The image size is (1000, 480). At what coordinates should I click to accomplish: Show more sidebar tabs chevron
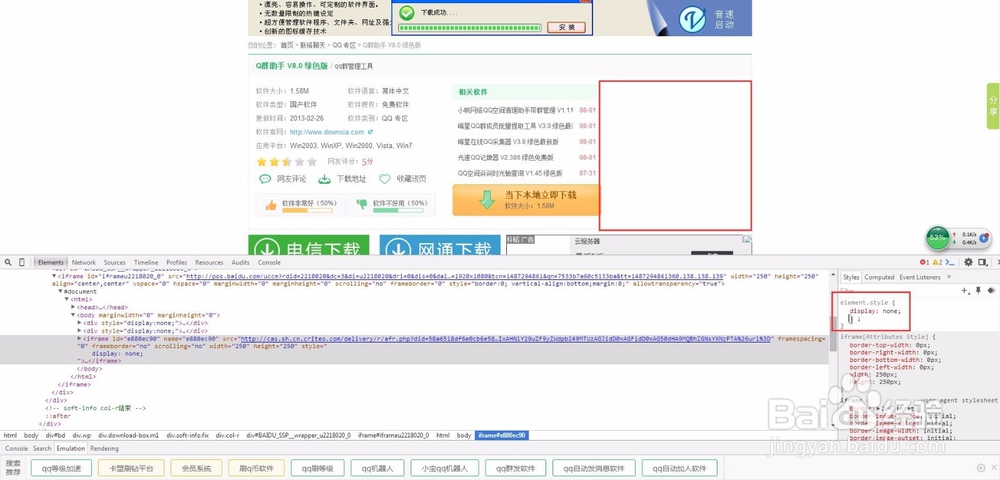(949, 277)
